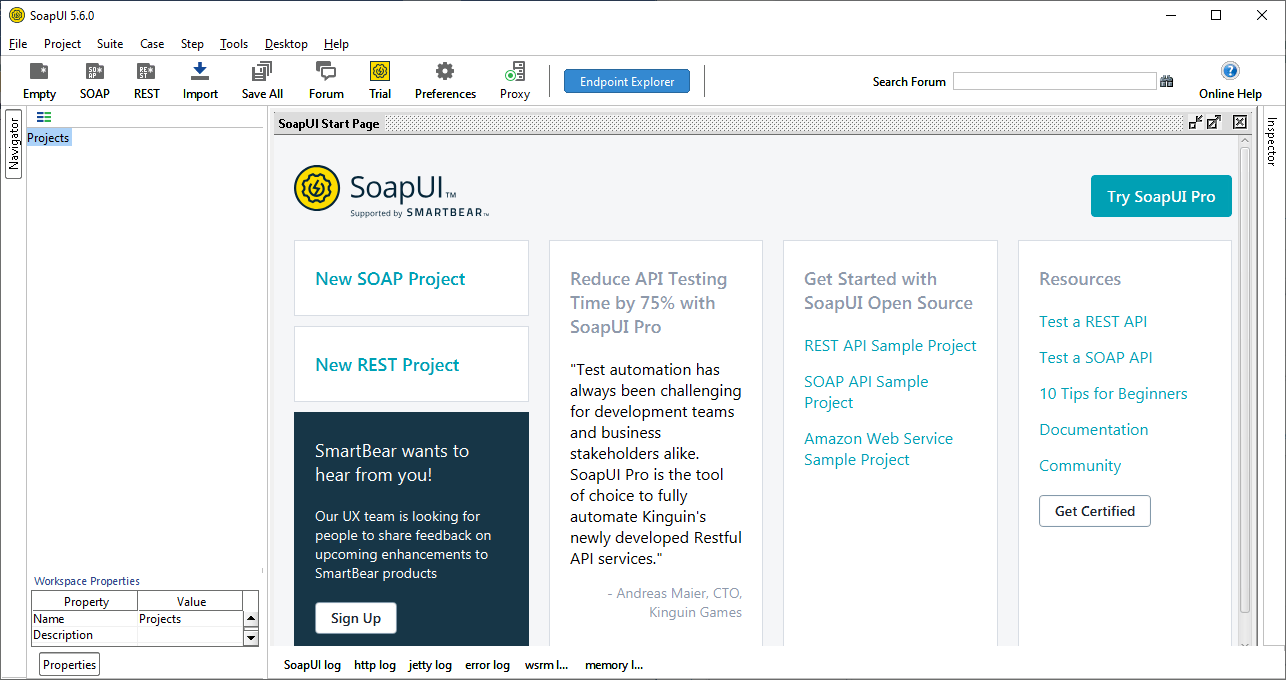Click the Property column header
This screenshot has height=680, width=1286.
[85, 602]
